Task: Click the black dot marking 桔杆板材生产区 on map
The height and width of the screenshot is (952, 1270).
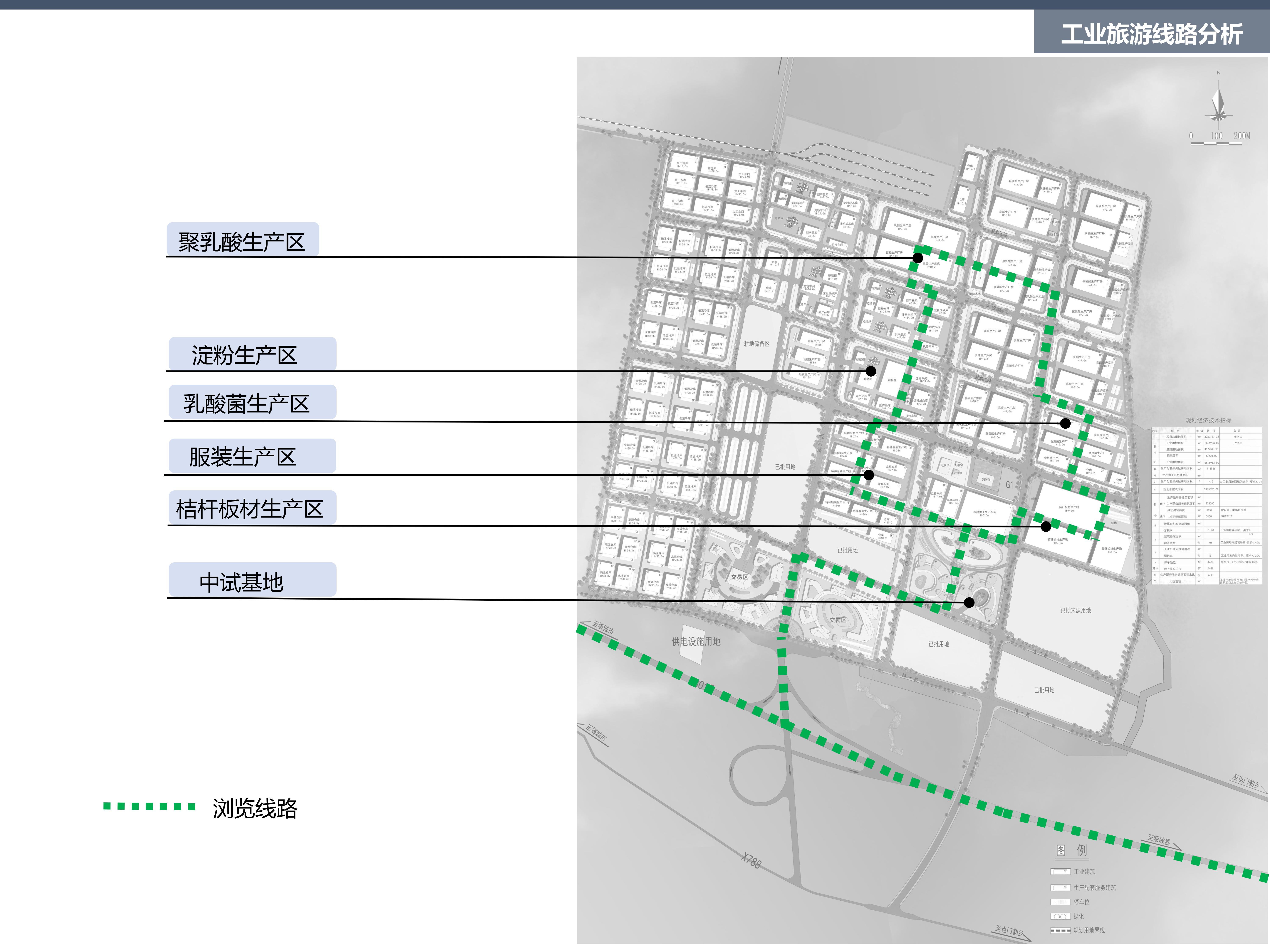Action: (1046, 526)
